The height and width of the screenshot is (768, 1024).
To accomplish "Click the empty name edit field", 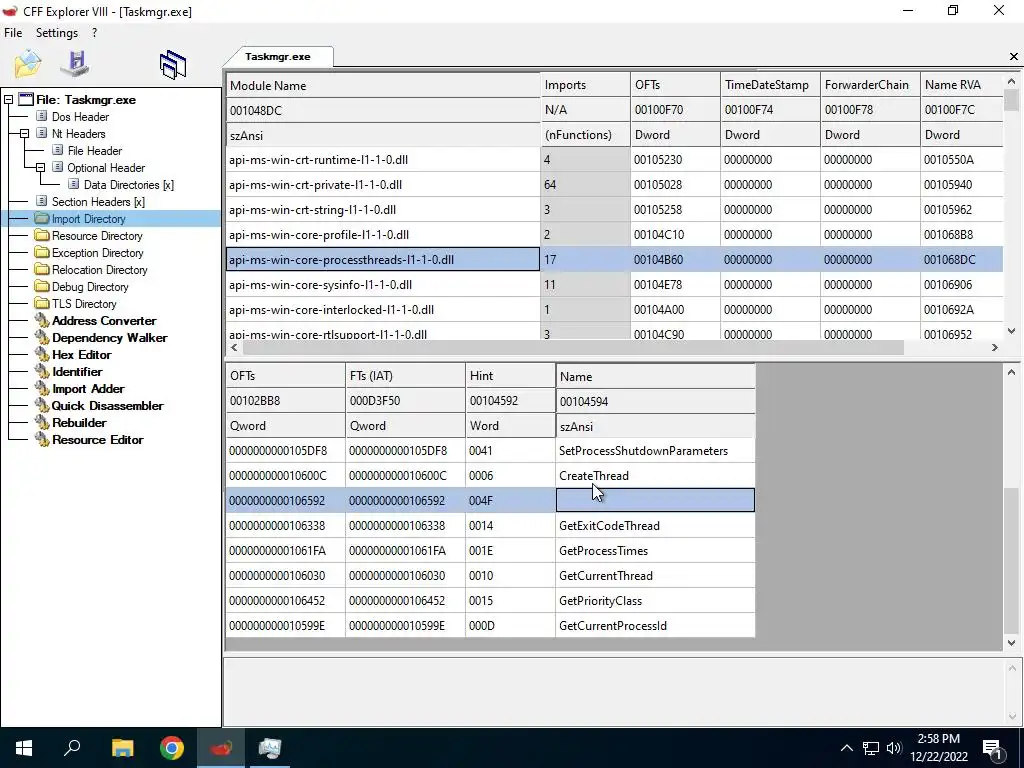I will click(655, 500).
